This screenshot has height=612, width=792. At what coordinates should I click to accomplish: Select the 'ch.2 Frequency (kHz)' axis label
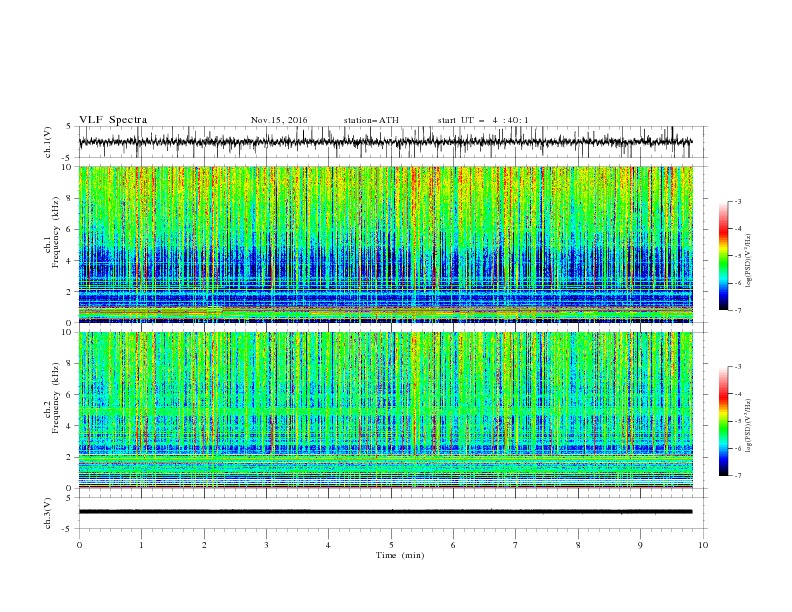point(53,398)
